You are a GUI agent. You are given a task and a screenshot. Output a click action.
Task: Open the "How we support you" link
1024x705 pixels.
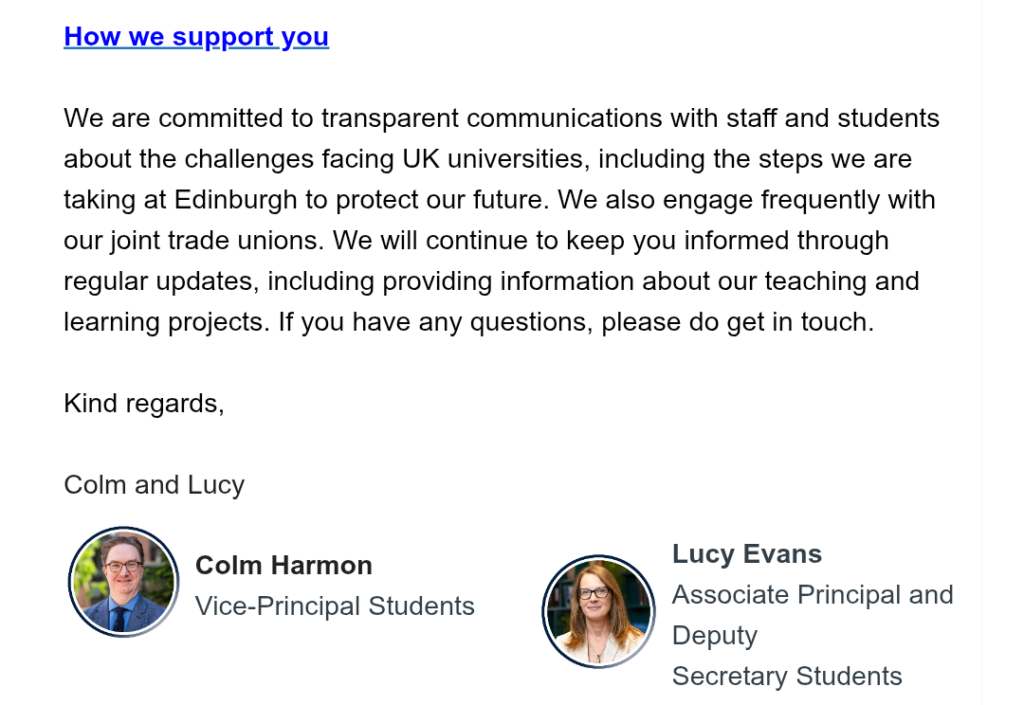coord(196,37)
